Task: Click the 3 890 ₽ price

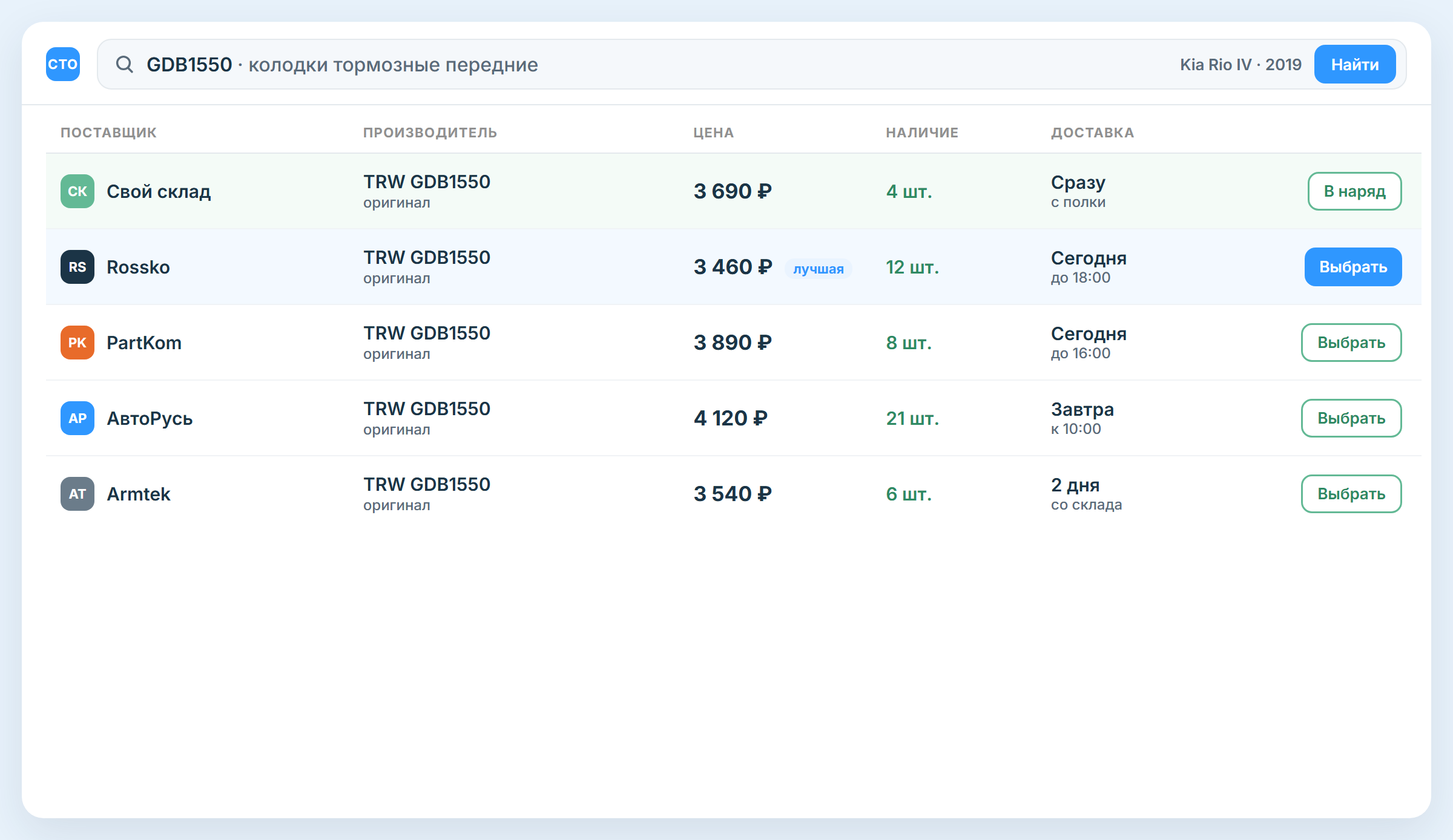Action: coord(733,343)
